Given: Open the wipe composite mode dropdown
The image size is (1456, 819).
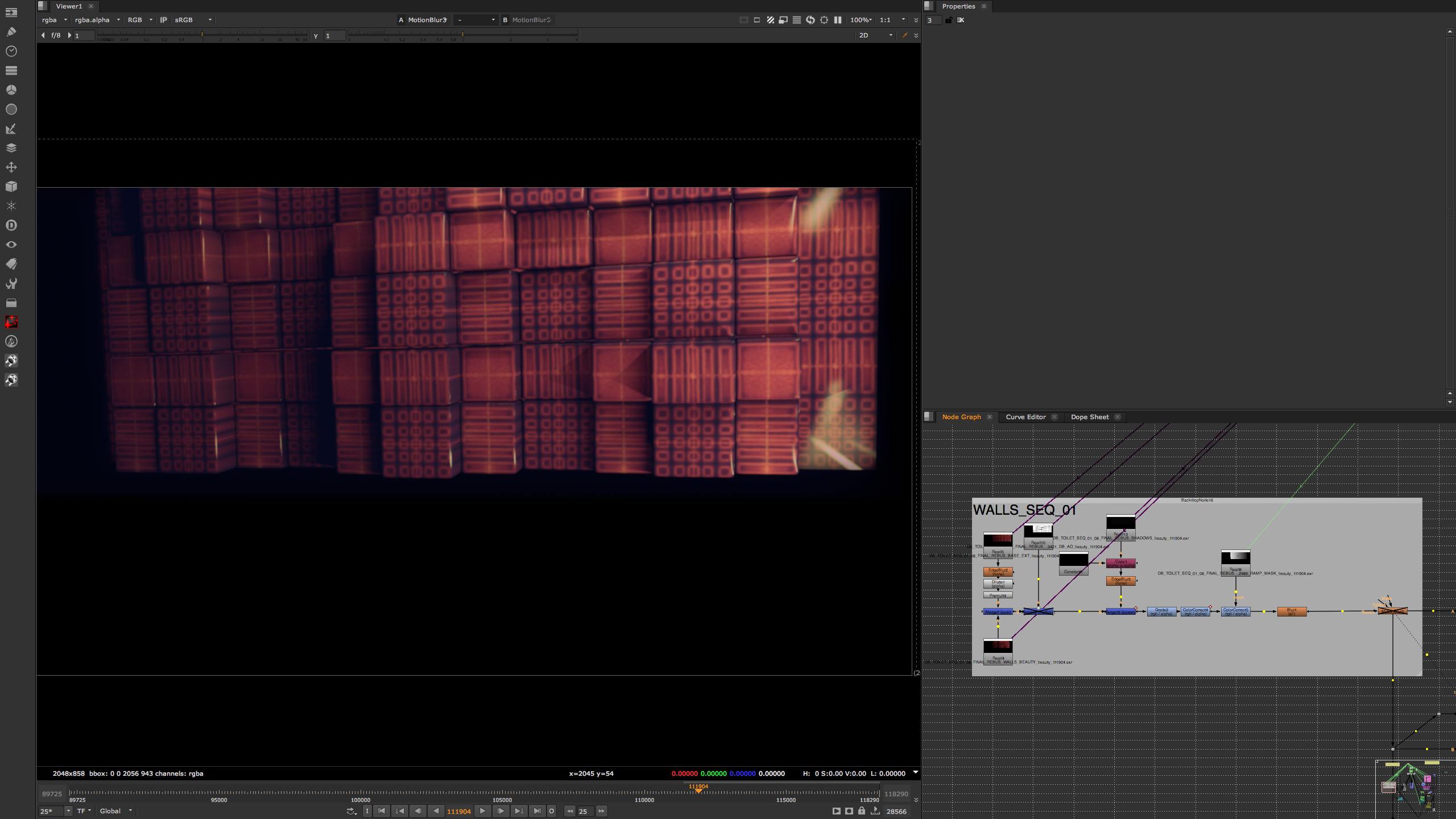Looking at the screenshot, I should [x=476, y=20].
